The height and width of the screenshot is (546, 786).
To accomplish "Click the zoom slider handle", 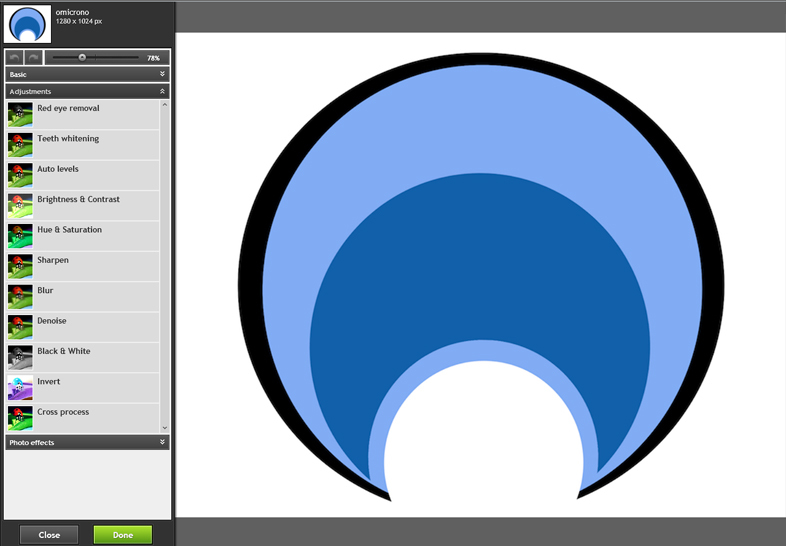I will click(x=82, y=58).
